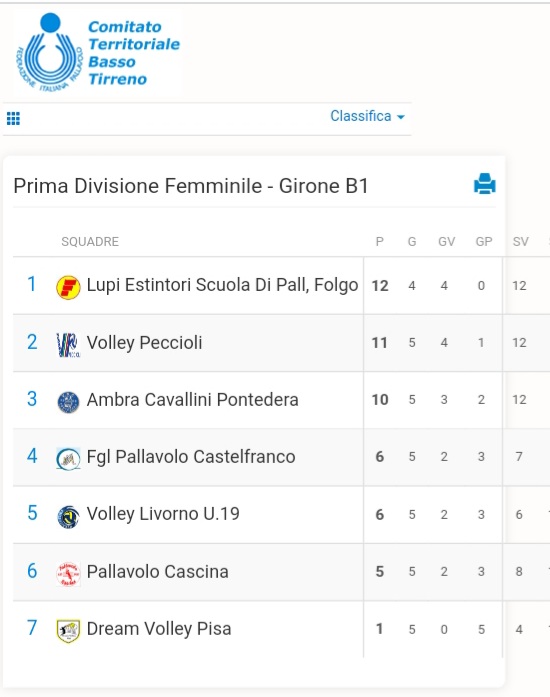Click the blue printer icon
This screenshot has height=697, width=550.
point(485,184)
